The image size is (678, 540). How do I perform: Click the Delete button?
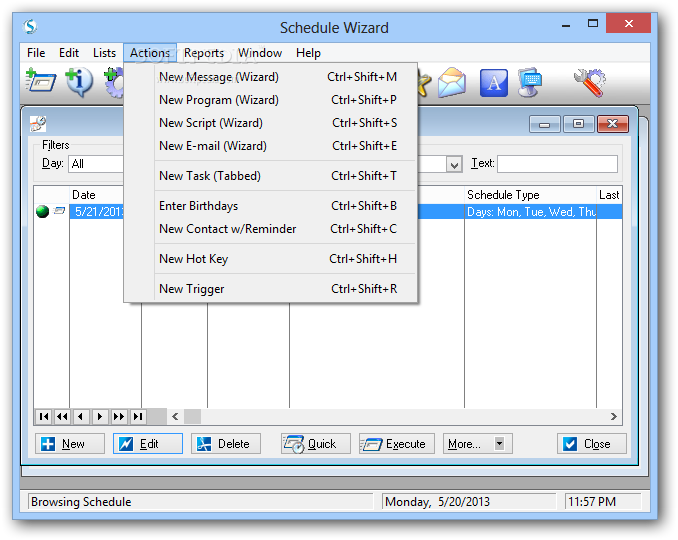click(x=226, y=444)
